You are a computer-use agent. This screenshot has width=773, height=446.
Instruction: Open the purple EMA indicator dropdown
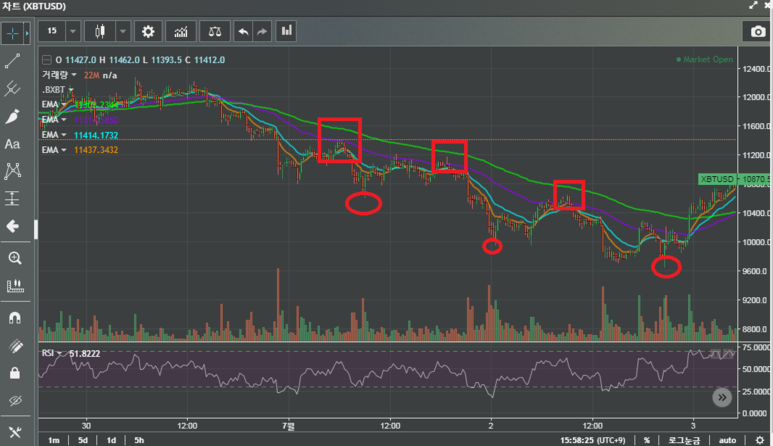coord(64,120)
